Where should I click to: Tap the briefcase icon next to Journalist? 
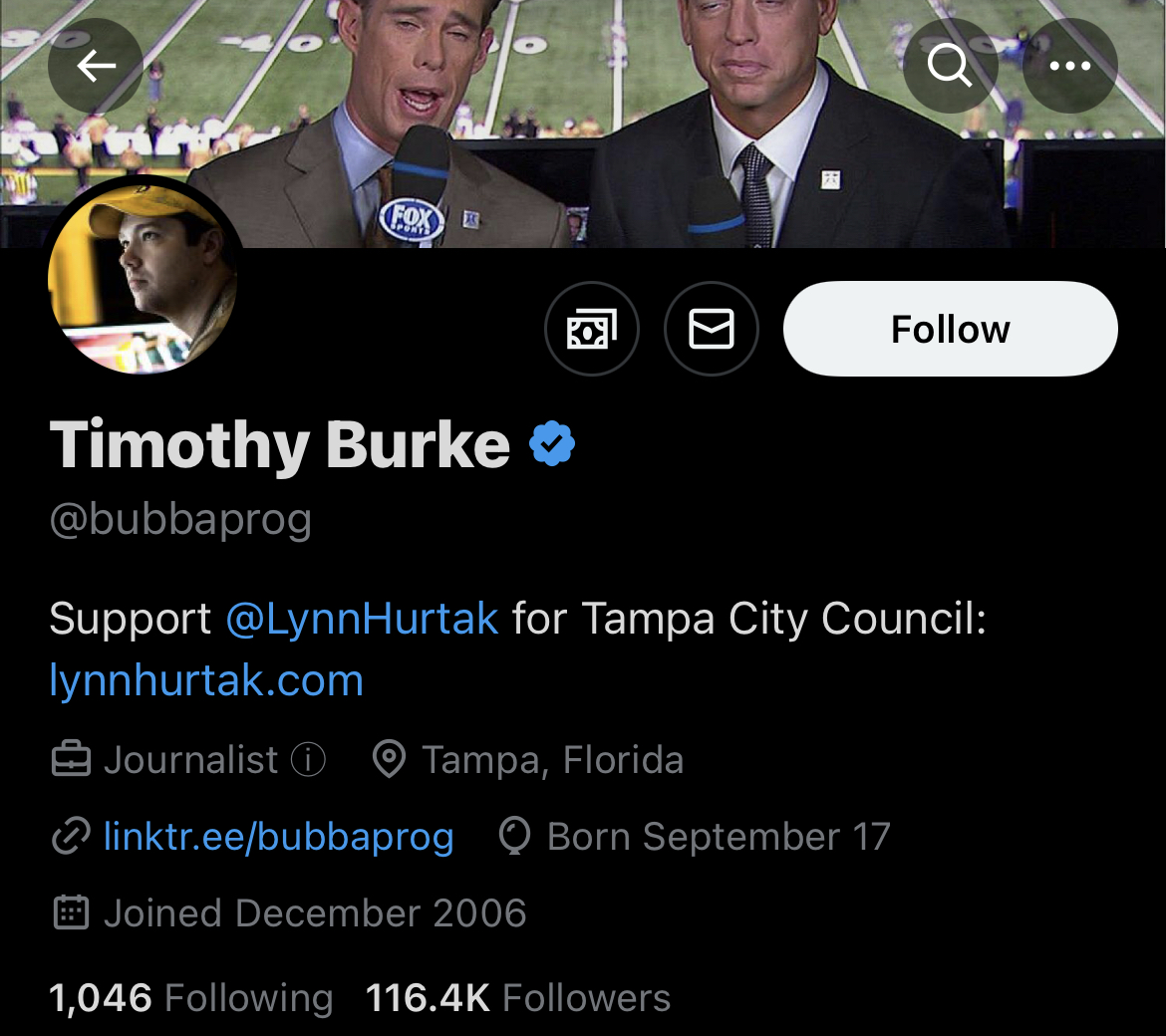pyautogui.click(x=72, y=759)
